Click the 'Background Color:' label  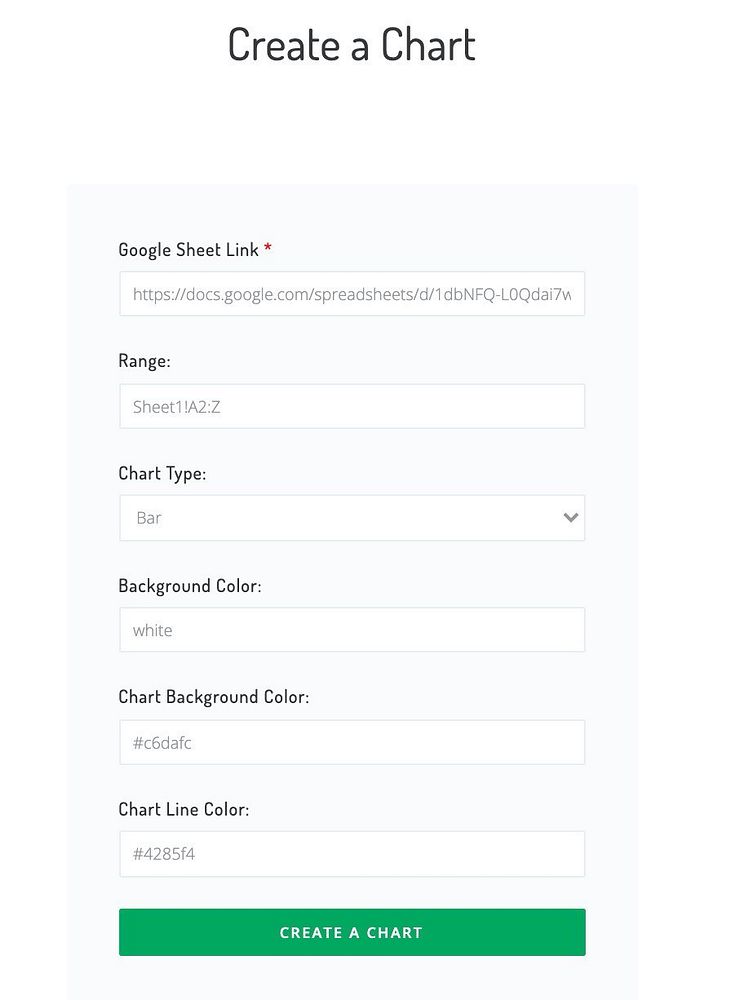189,586
